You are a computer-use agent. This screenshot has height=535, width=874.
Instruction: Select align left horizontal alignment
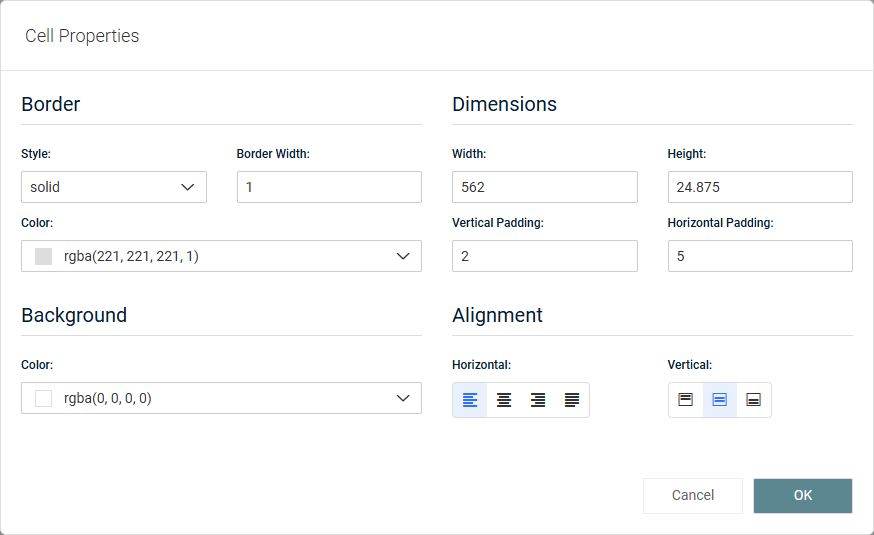470,400
